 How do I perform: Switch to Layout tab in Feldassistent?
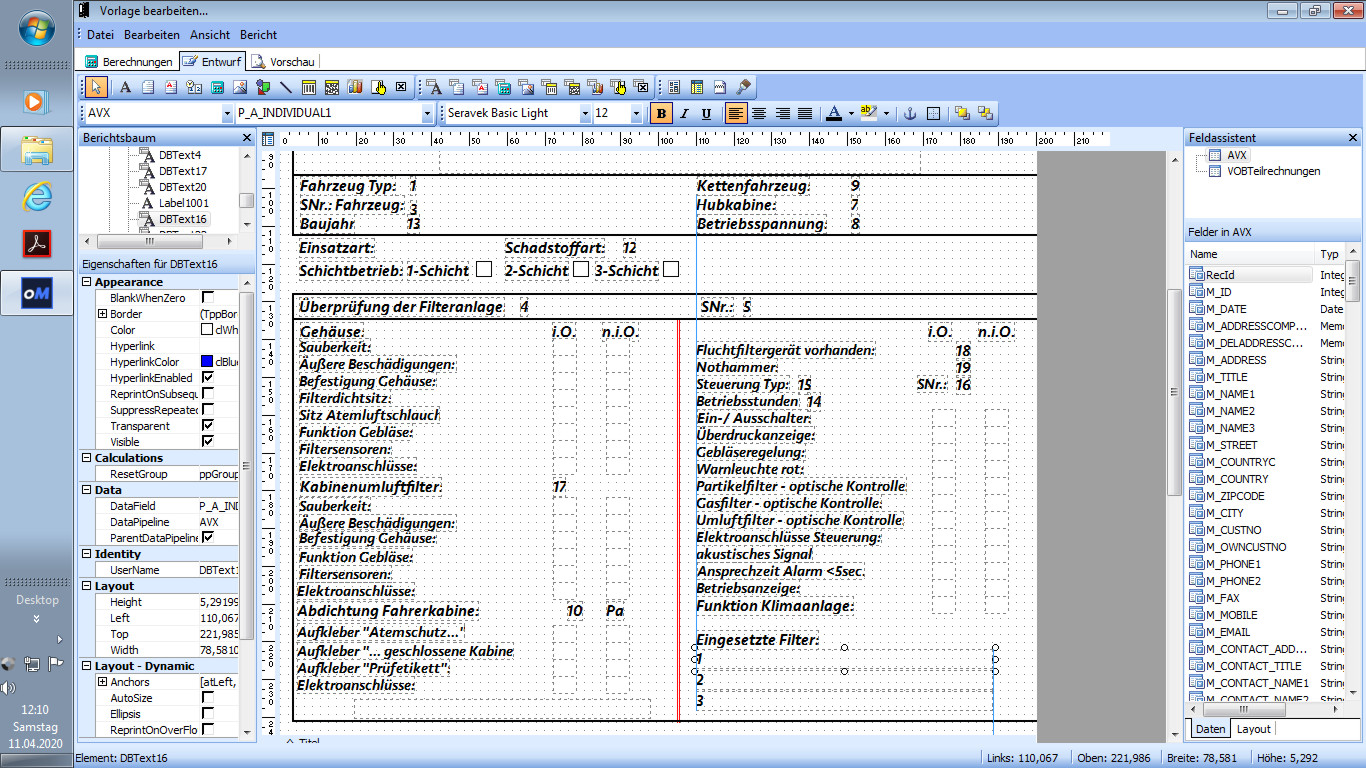click(1253, 729)
